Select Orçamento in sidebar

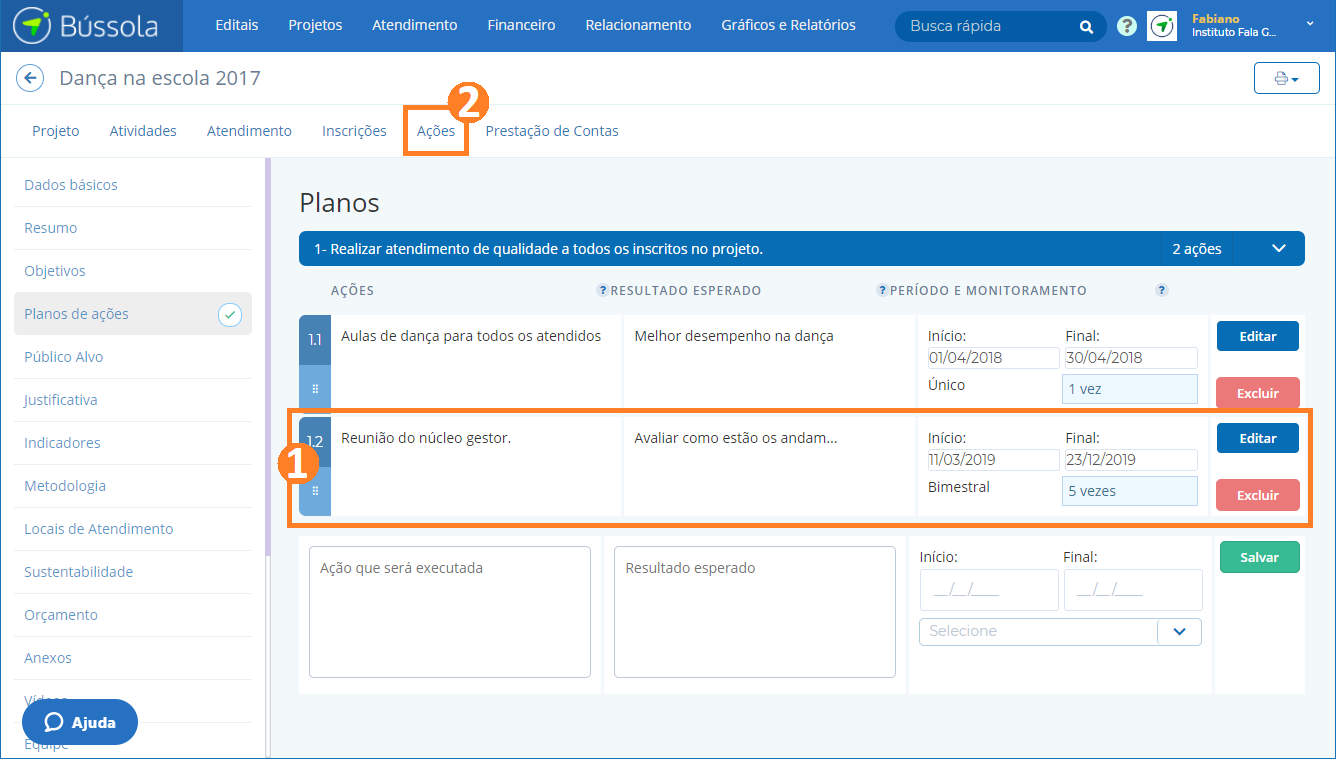(x=133, y=615)
